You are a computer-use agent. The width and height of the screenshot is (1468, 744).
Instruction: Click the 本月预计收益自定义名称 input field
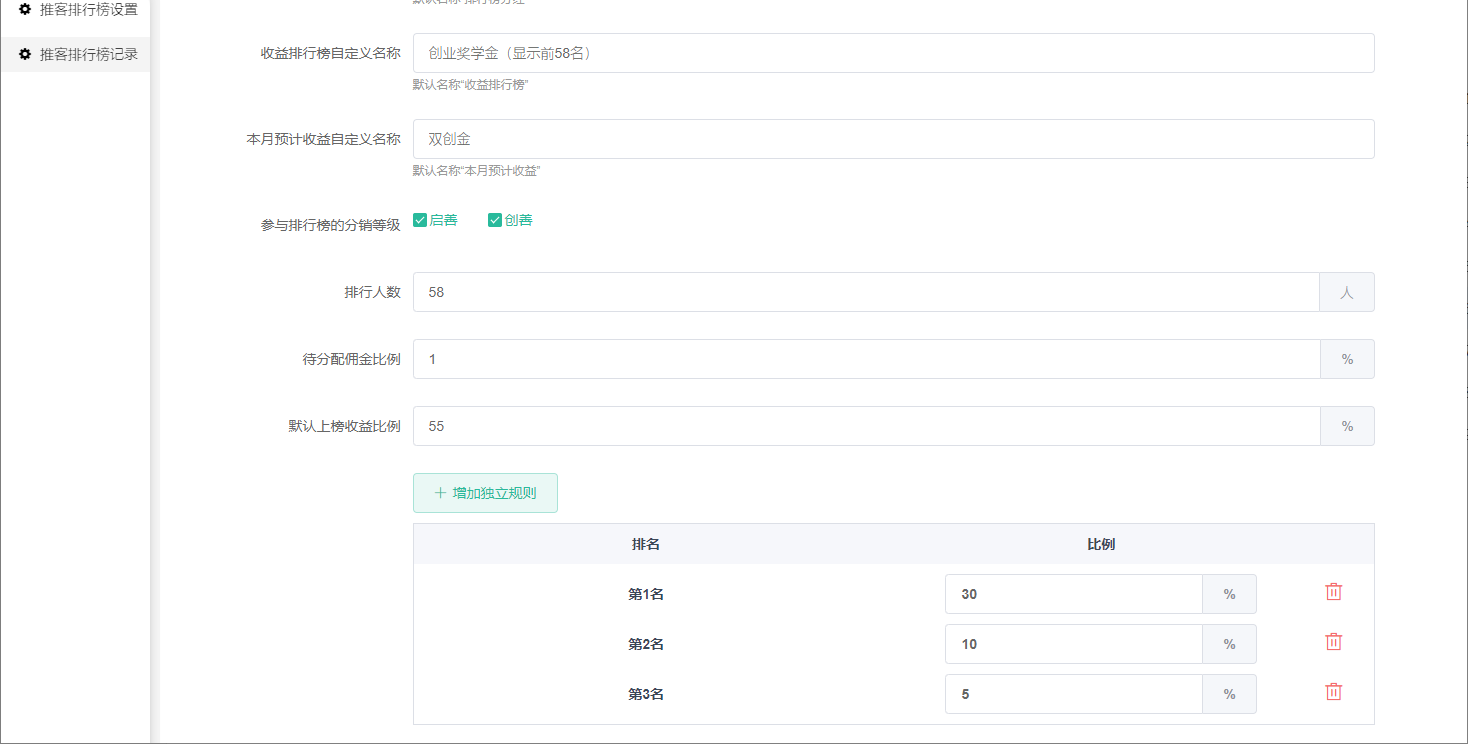893,139
